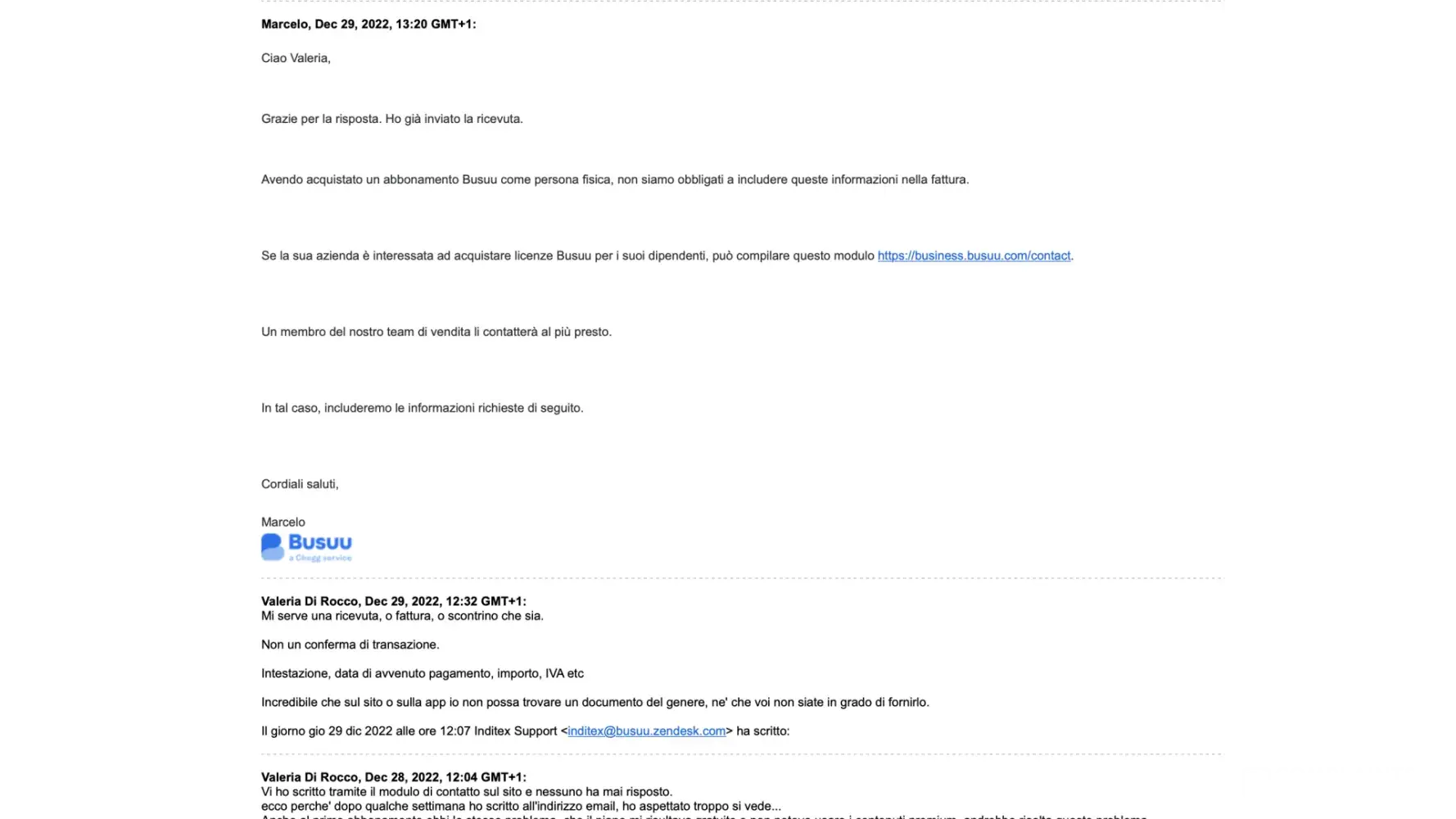Click the "Avendo acquistato un abbonamento" paragraph
The width and height of the screenshot is (1456, 819).
pyautogui.click(x=614, y=179)
